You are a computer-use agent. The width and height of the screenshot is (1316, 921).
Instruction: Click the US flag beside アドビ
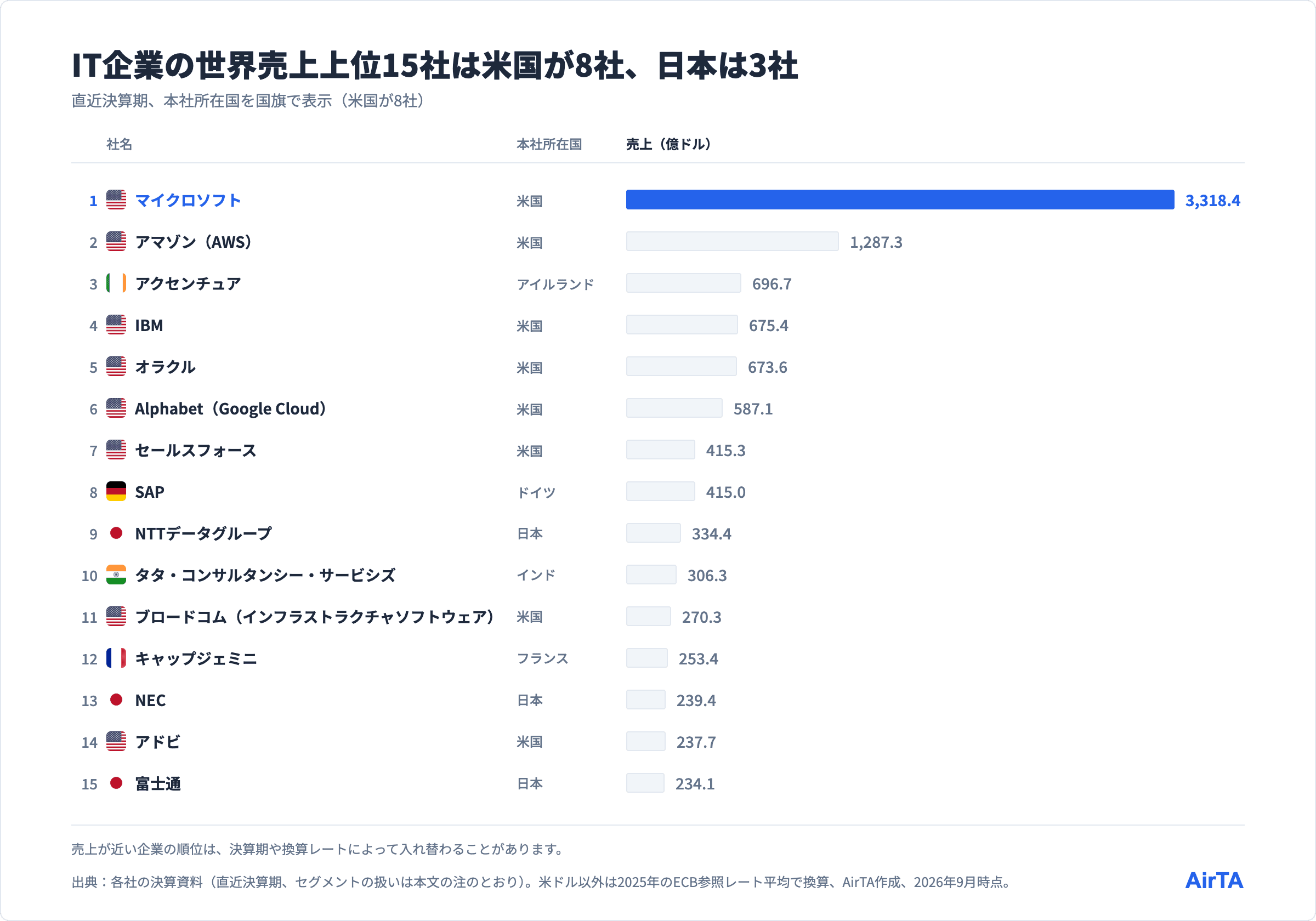[x=116, y=742]
